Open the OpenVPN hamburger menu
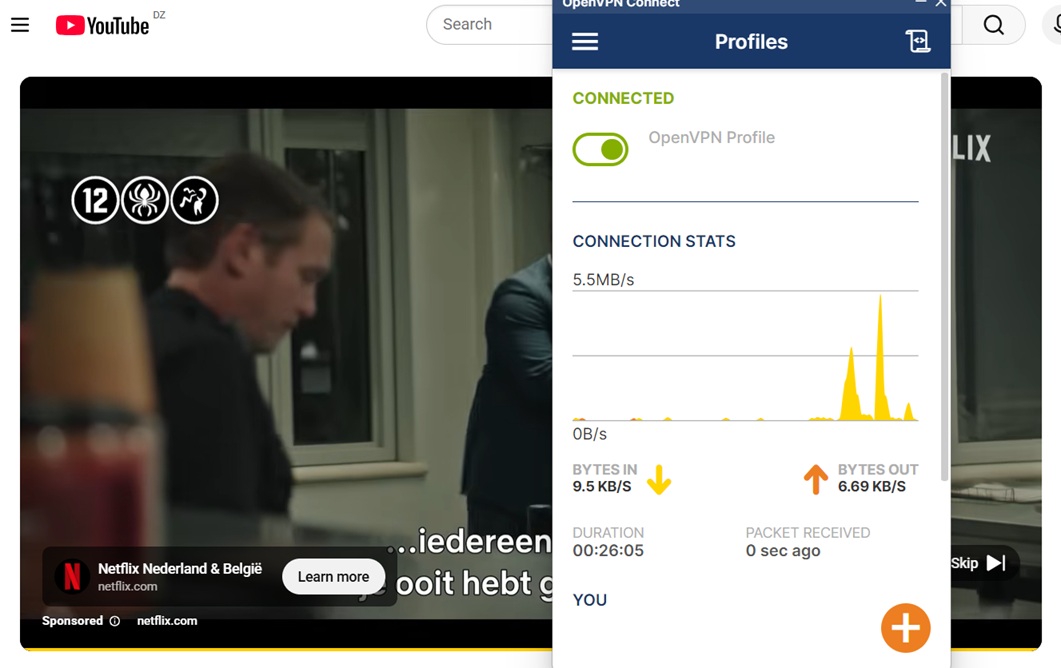 pyautogui.click(x=585, y=42)
